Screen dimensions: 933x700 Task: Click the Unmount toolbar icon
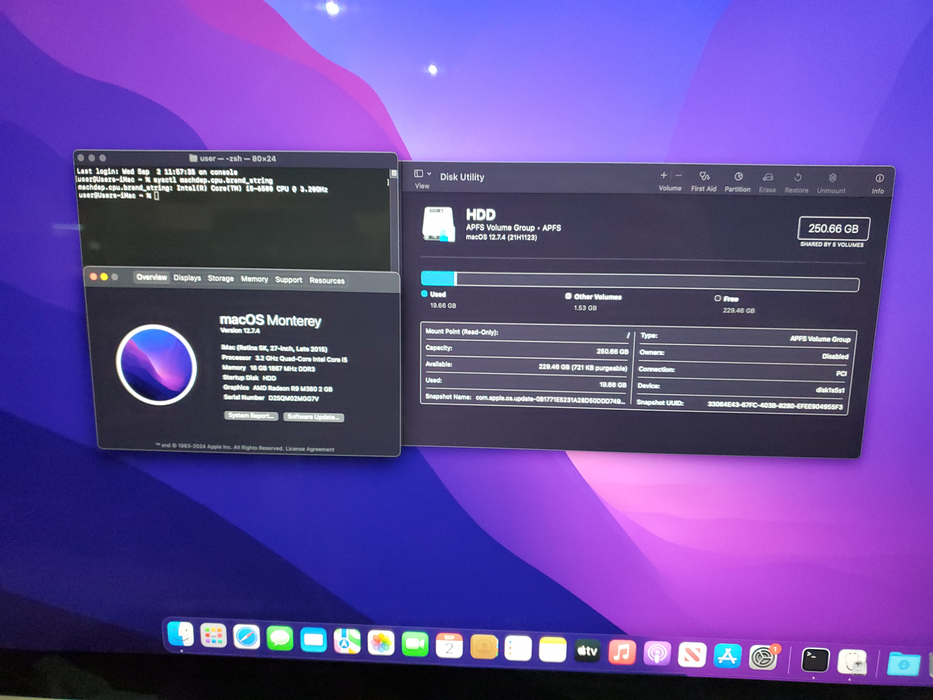tap(832, 178)
